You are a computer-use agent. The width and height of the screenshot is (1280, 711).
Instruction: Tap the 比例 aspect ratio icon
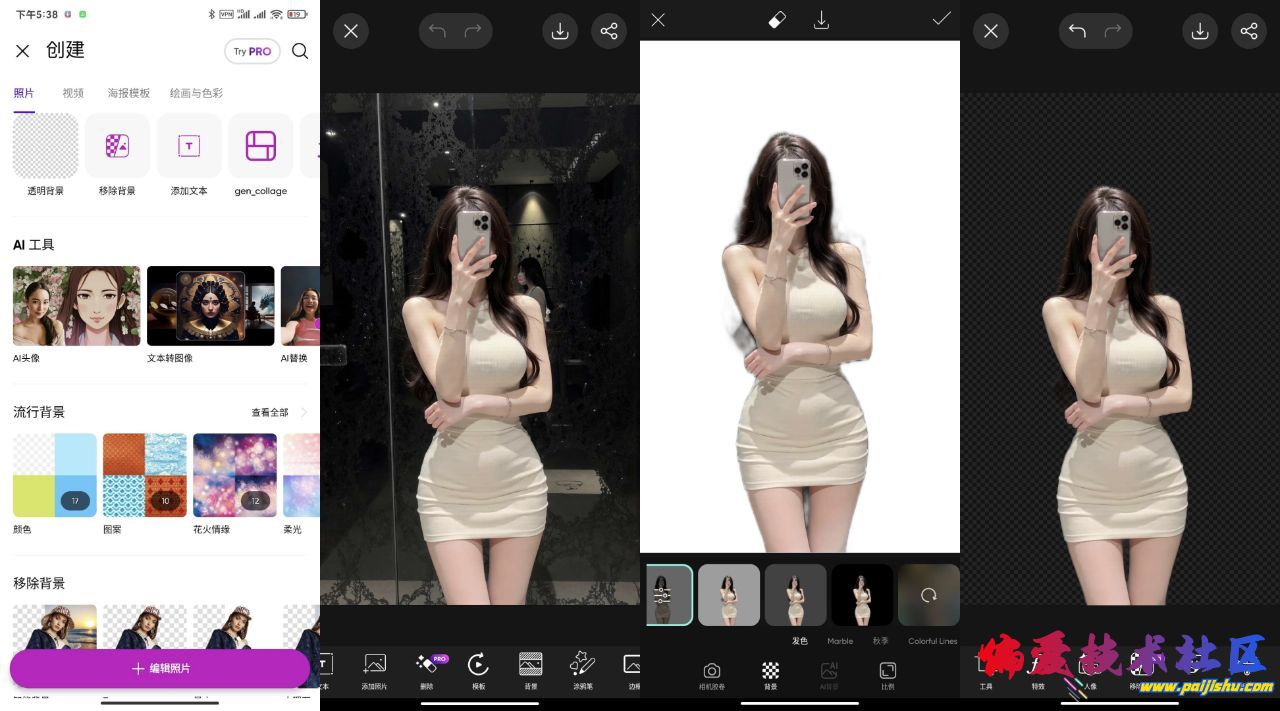[x=887, y=671]
